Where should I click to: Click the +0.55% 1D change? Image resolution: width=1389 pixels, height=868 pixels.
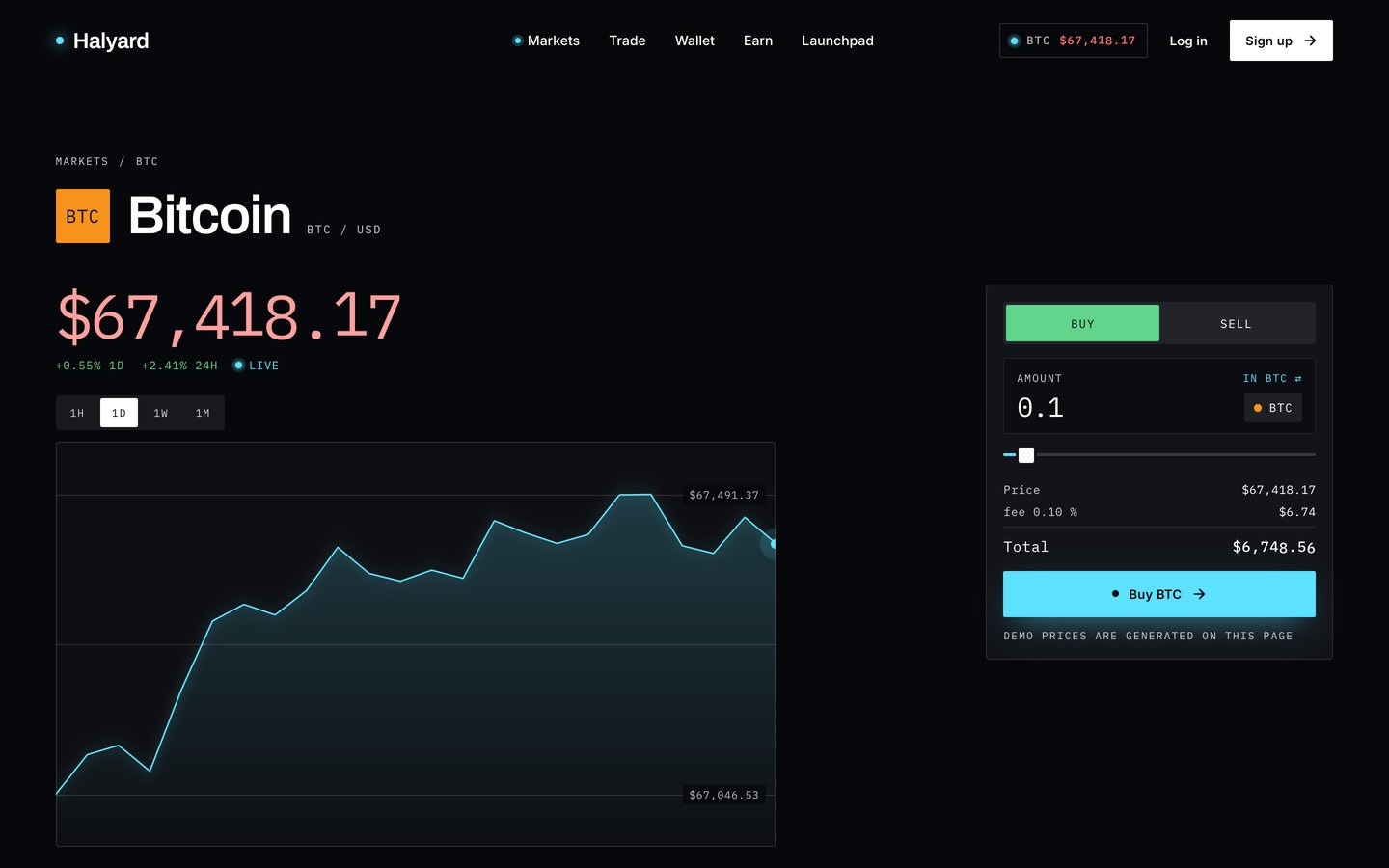coord(90,366)
